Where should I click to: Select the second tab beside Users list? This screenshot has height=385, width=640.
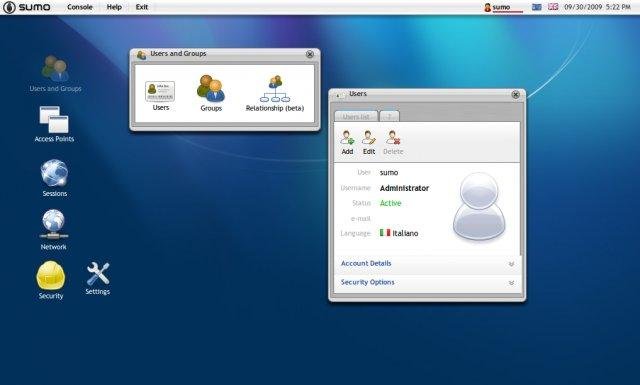click(389, 116)
